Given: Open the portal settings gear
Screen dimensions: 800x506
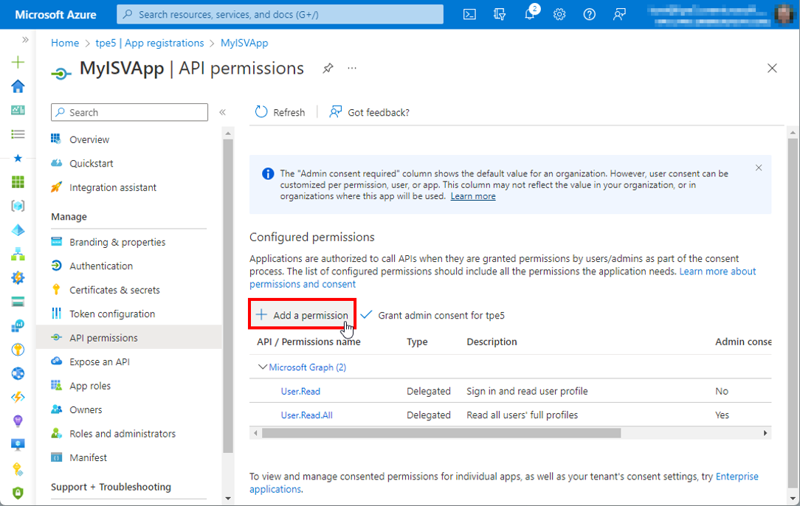Looking at the screenshot, I should click(x=559, y=14).
